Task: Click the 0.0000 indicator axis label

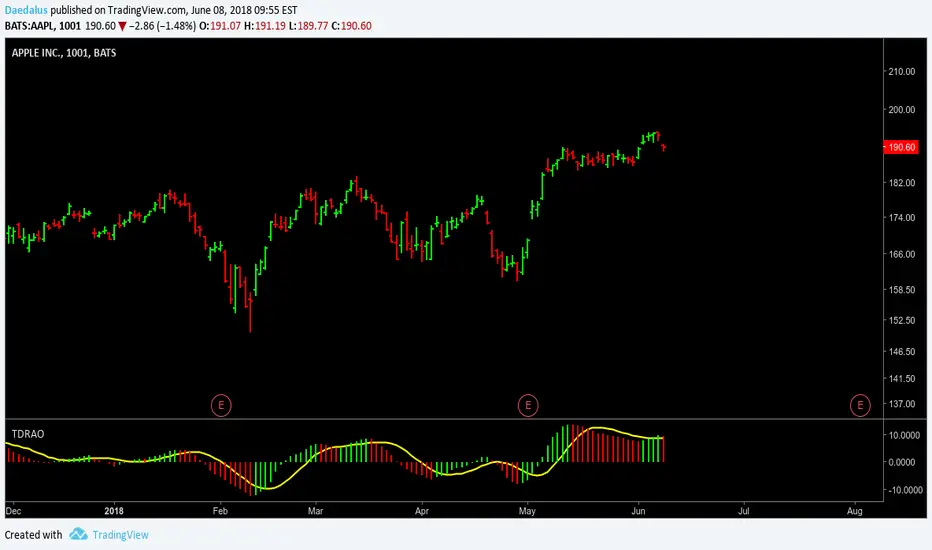Action: pyautogui.click(x=904, y=462)
